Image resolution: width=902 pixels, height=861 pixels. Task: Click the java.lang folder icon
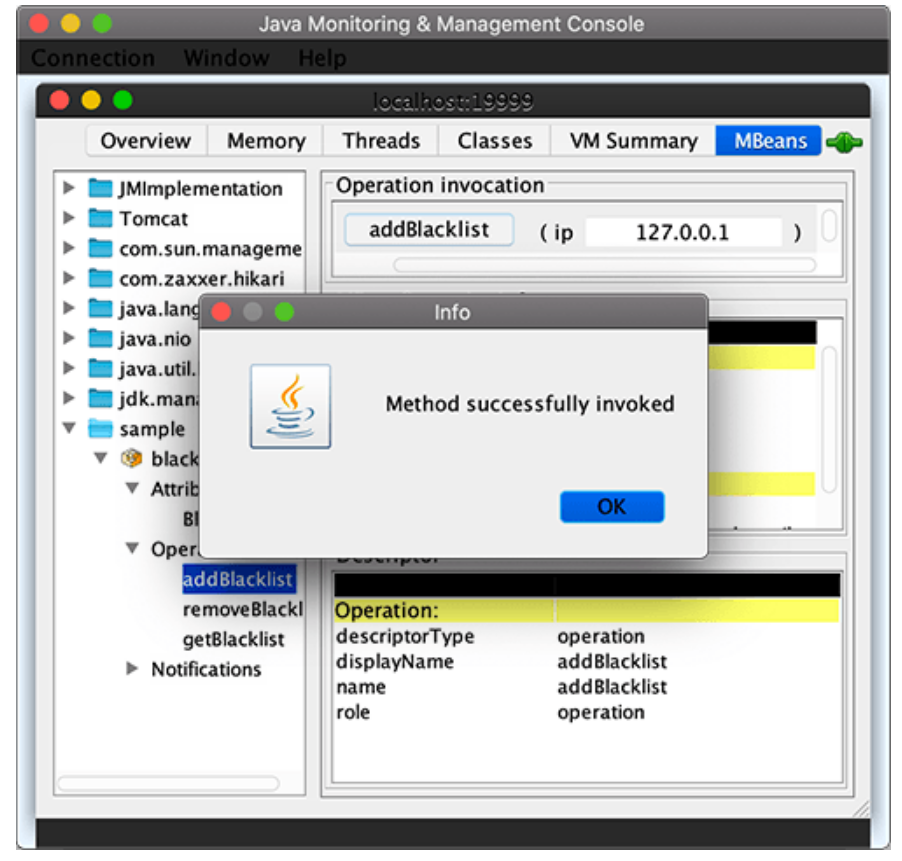pyautogui.click(x=101, y=308)
